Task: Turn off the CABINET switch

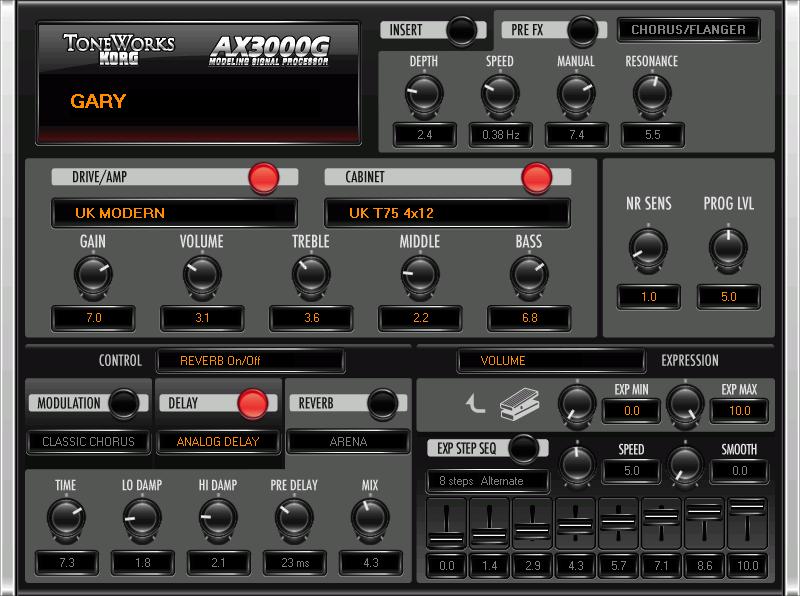Action: tap(537, 178)
